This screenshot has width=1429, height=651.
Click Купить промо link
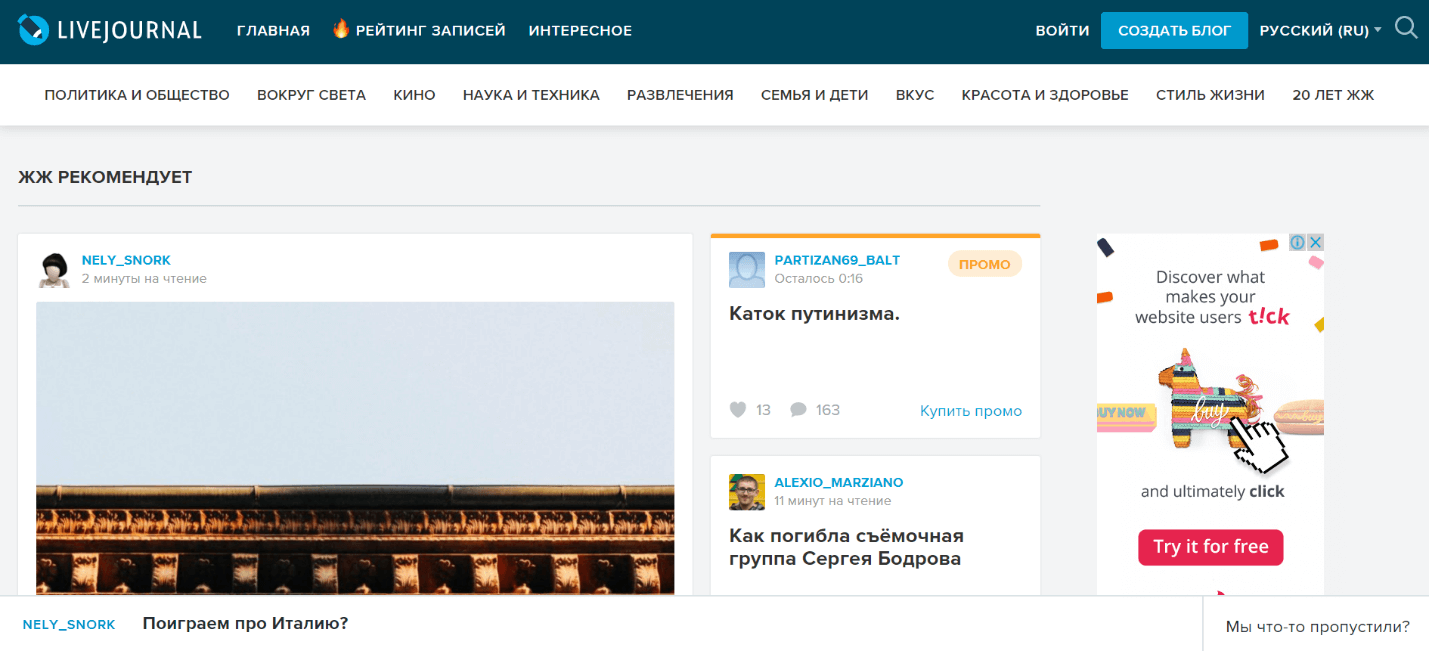coord(971,411)
